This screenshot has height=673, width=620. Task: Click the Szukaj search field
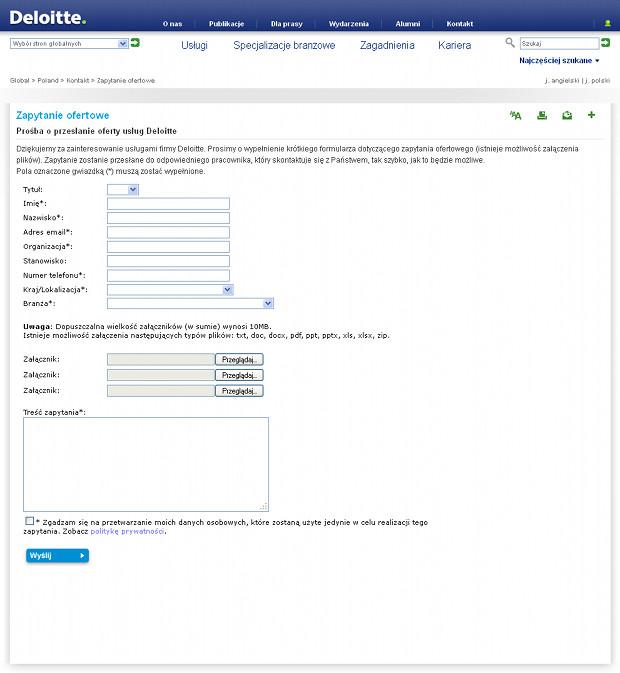(559, 43)
